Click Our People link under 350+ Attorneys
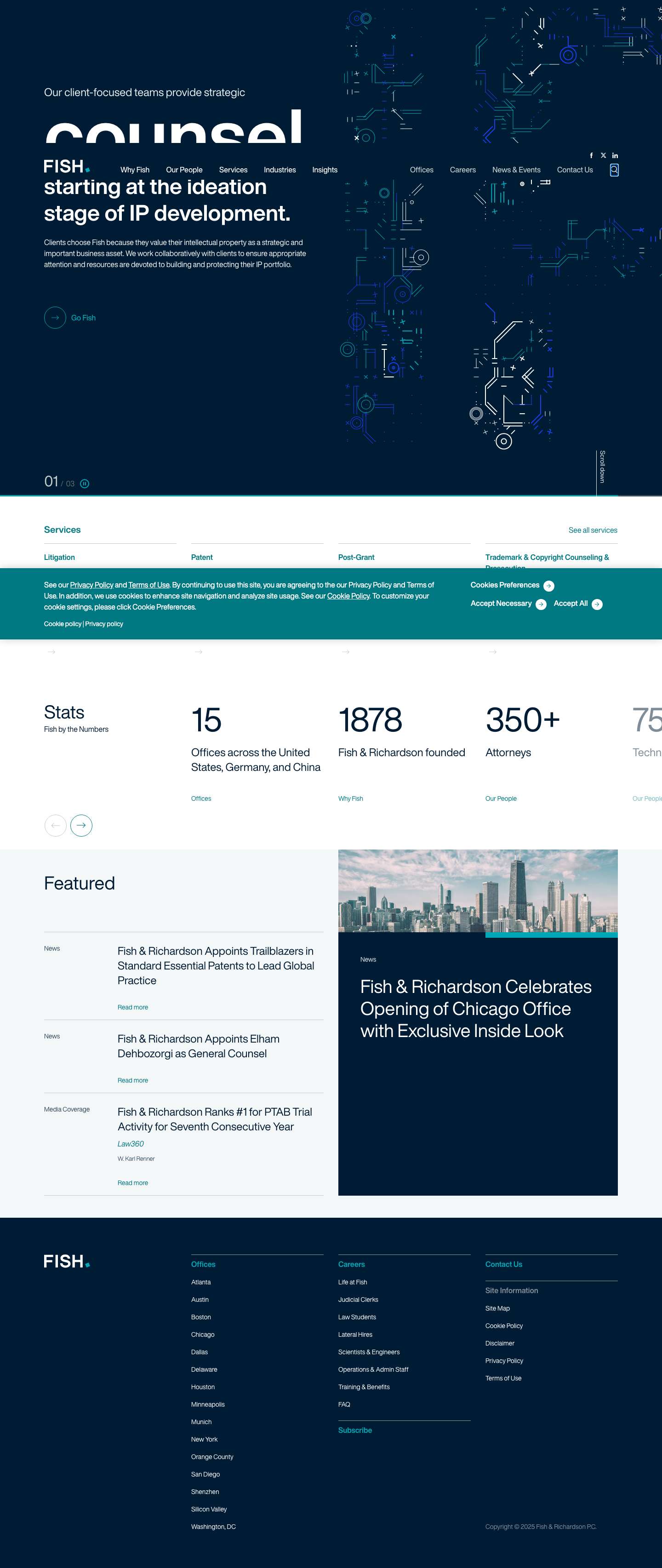 point(501,798)
